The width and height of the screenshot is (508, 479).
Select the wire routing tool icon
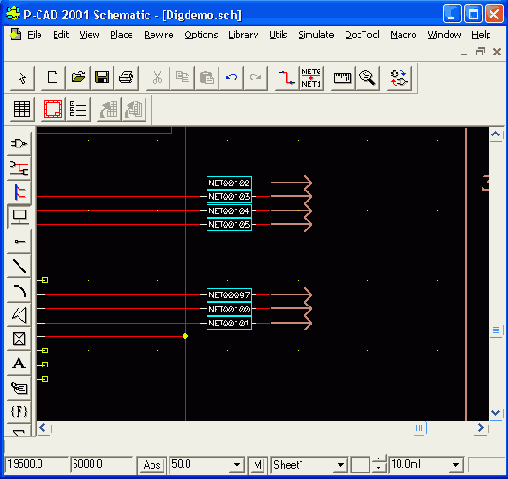click(x=287, y=78)
